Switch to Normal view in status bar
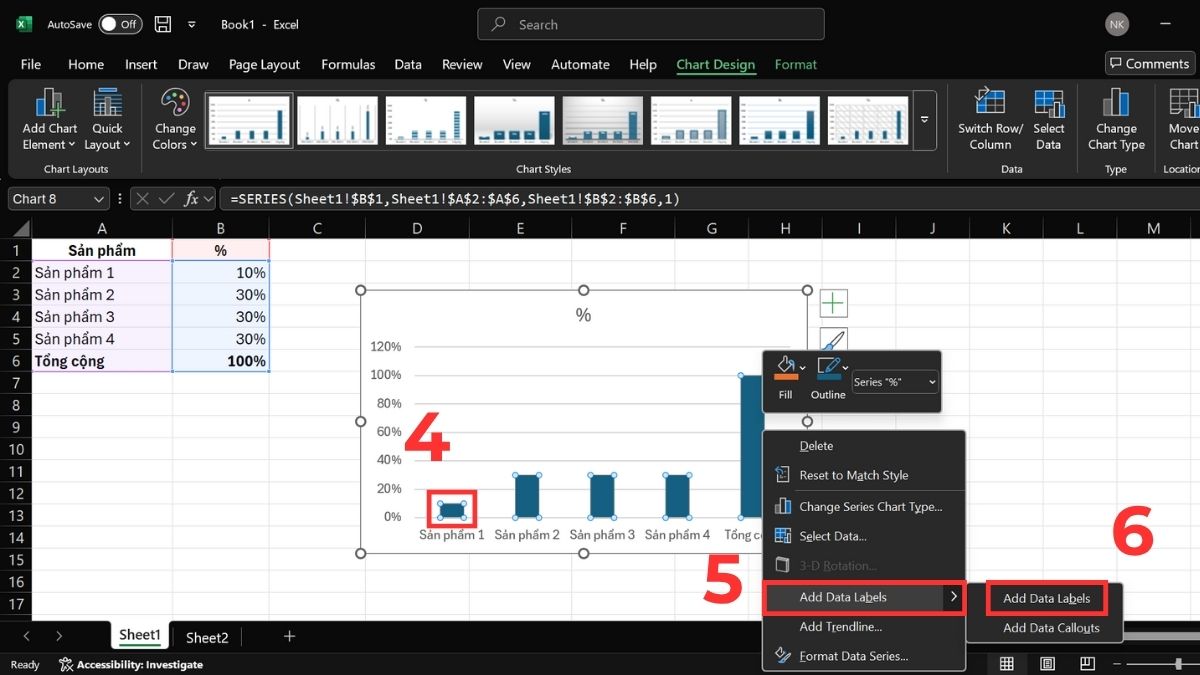This screenshot has height=675, width=1200. click(x=1007, y=664)
